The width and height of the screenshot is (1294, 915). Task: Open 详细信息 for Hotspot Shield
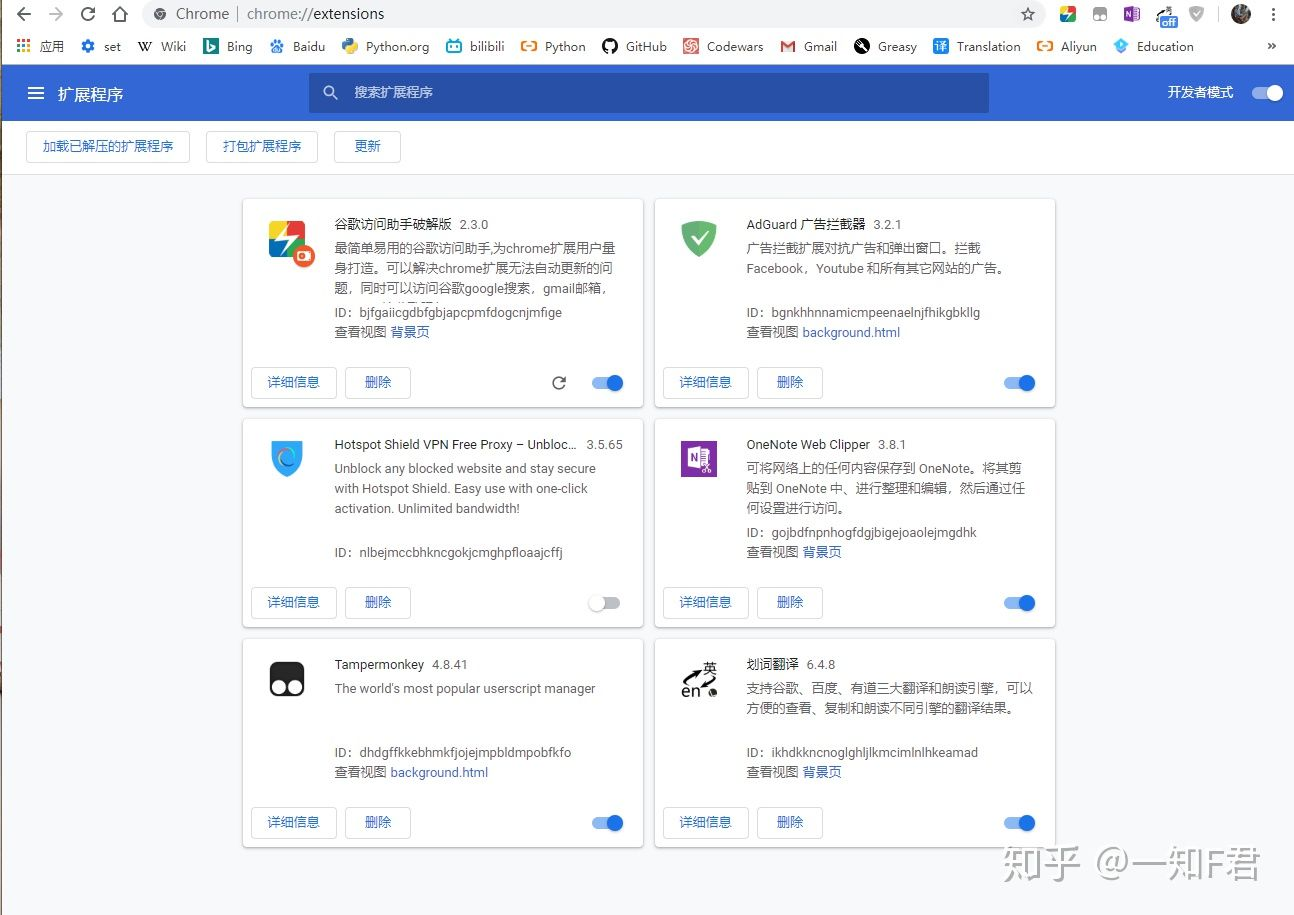click(294, 602)
